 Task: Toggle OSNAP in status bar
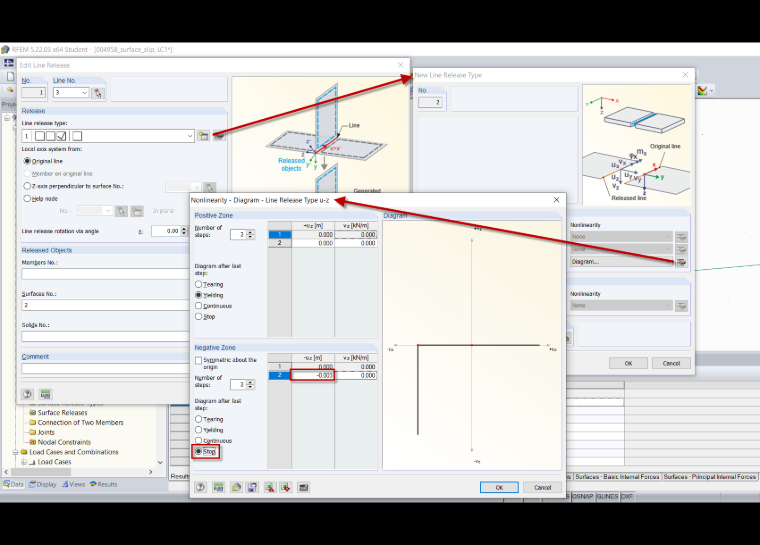point(582,497)
